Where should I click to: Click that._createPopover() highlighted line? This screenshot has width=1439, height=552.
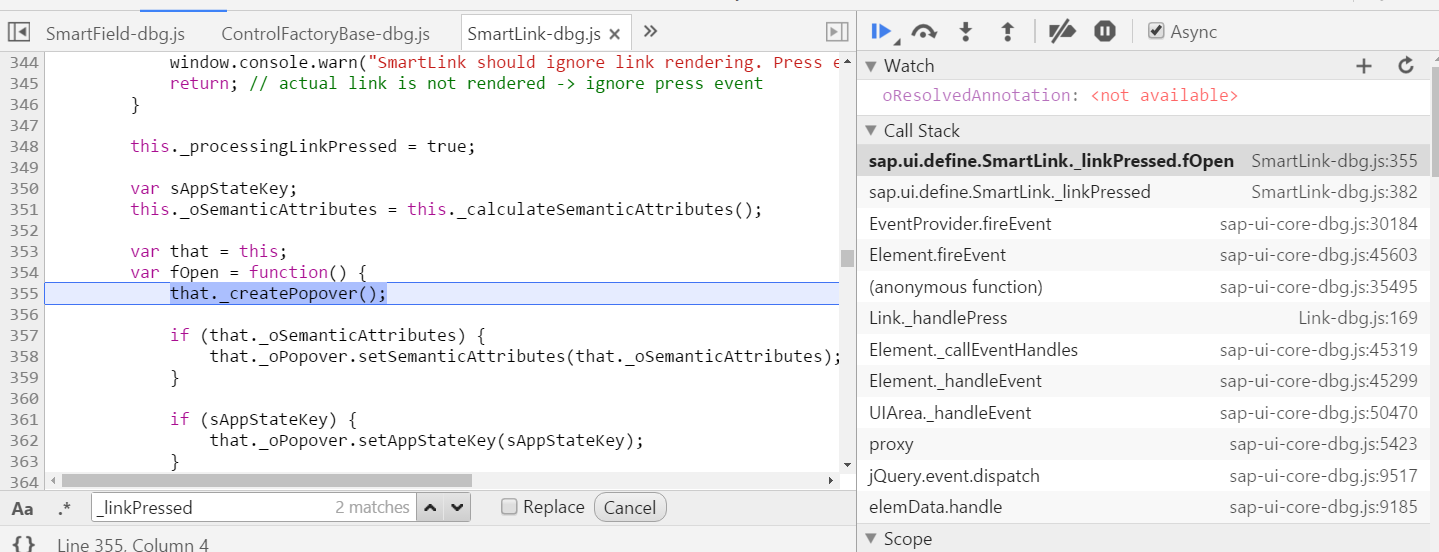(278, 293)
